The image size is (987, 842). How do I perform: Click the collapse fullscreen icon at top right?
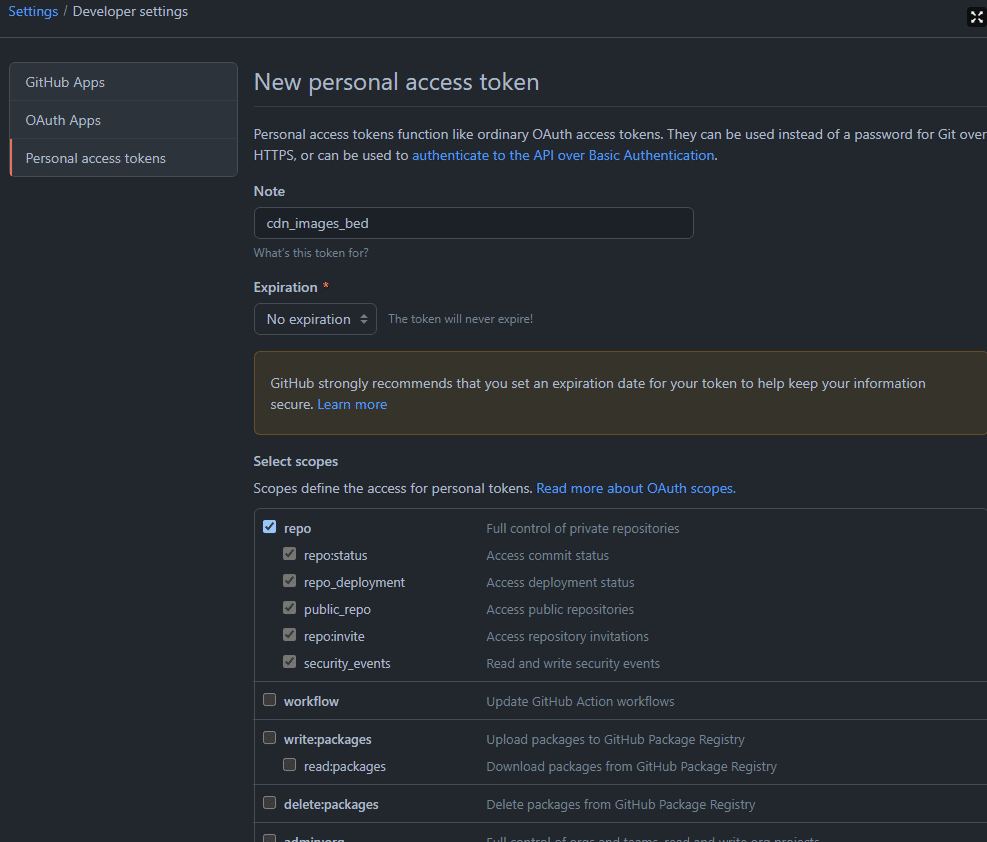click(976, 17)
